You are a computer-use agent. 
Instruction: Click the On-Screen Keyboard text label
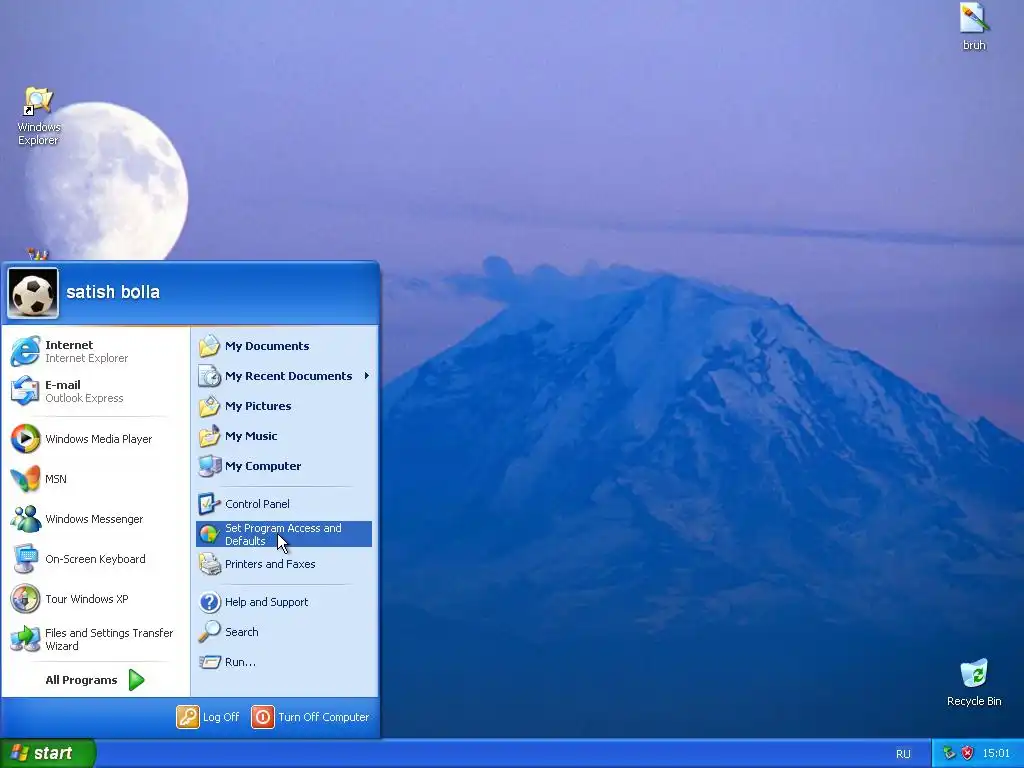(x=95, y=559)
